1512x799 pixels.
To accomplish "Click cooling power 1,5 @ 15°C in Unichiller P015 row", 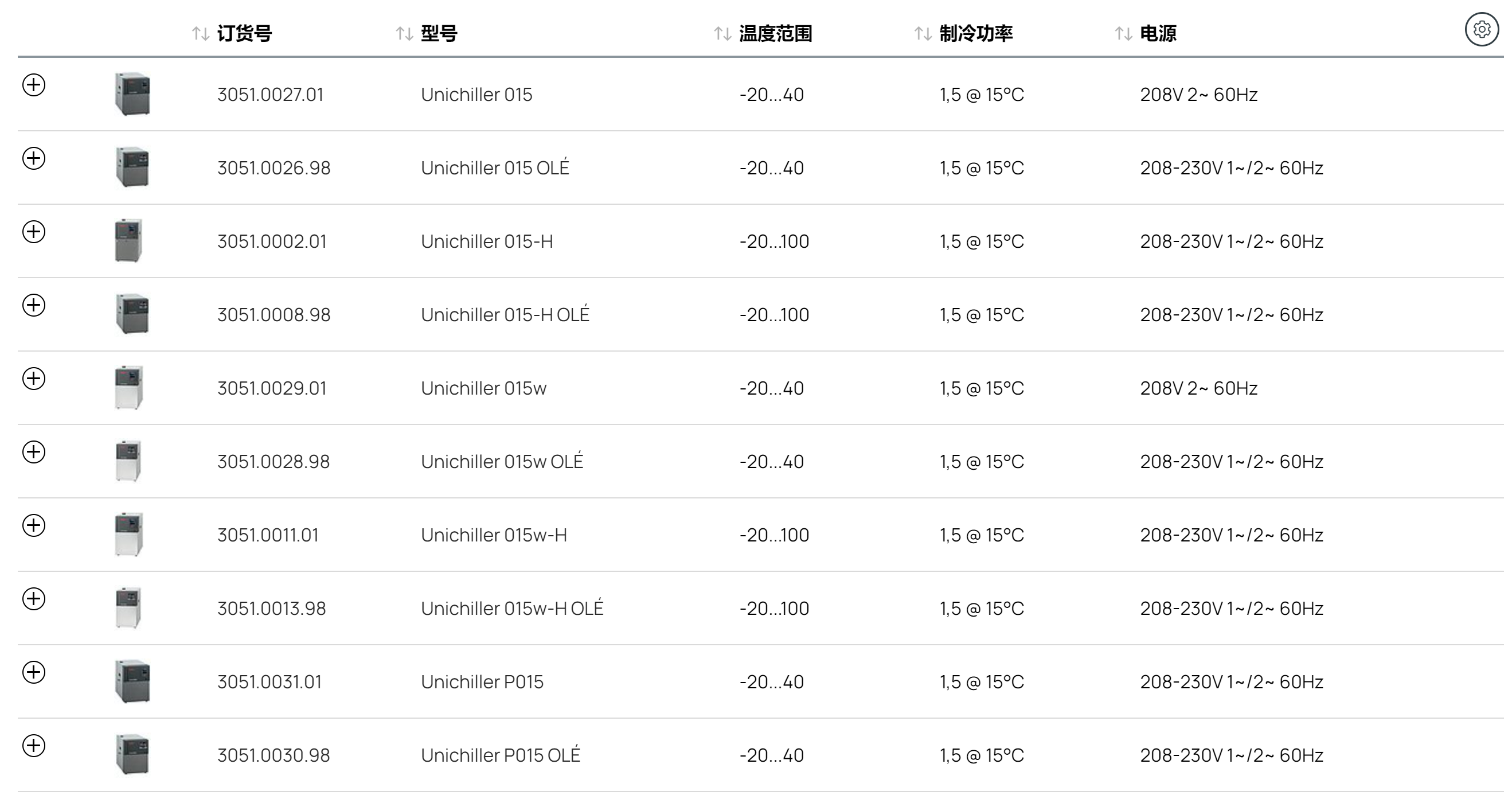I will (982, 681).
